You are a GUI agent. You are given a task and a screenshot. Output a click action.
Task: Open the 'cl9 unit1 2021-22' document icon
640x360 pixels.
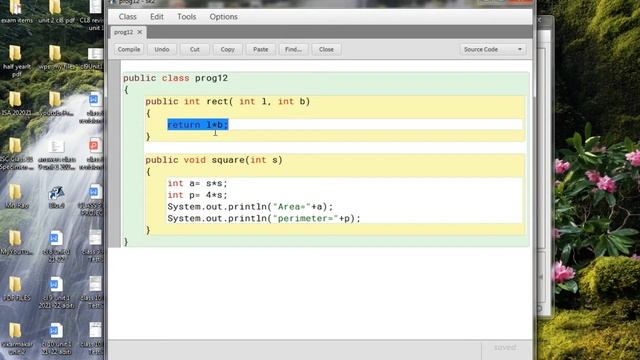coord(56,285)
